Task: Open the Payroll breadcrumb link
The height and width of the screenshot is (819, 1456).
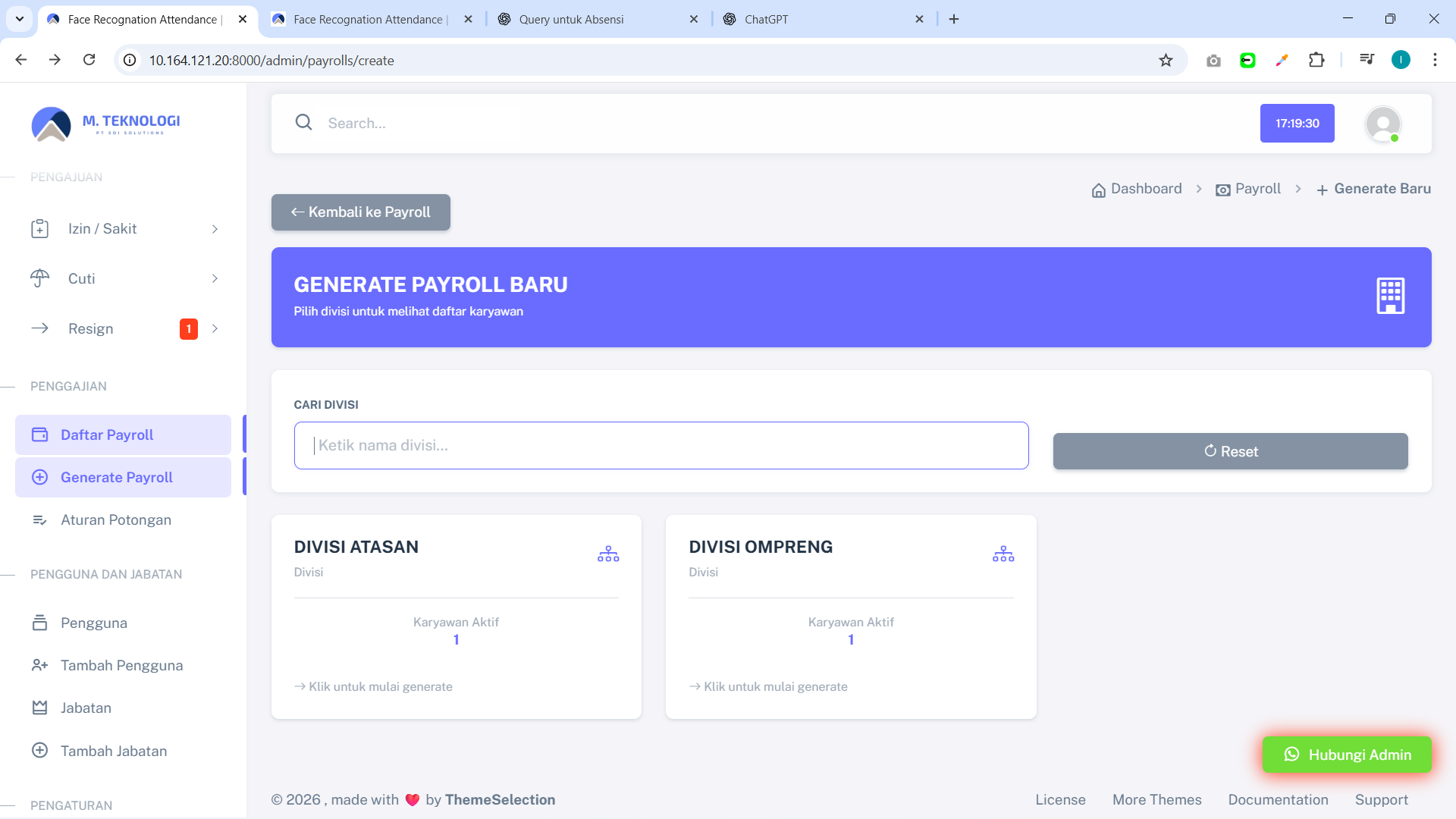Action: (x=1257, y=189)
